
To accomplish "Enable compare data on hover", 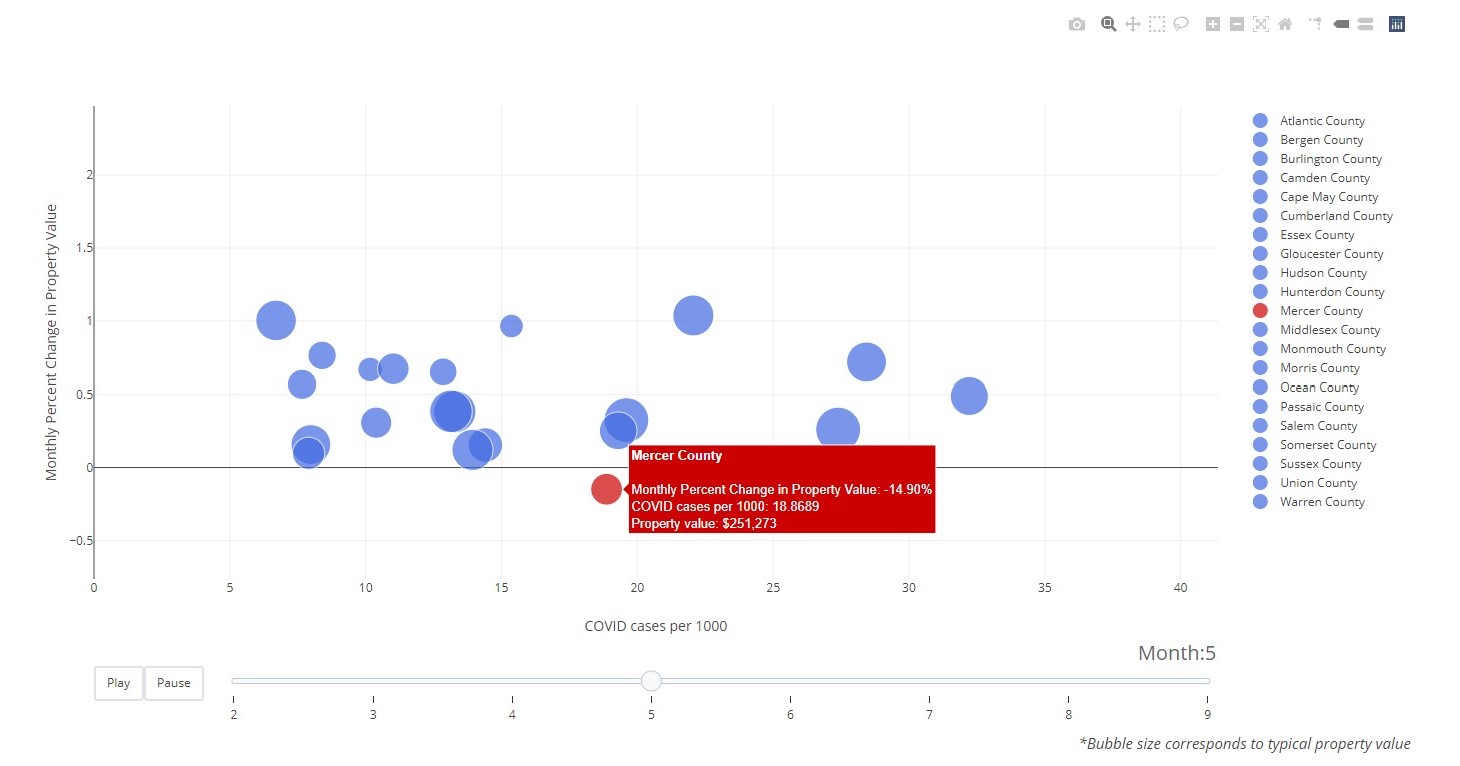I will coord(1365,24).
